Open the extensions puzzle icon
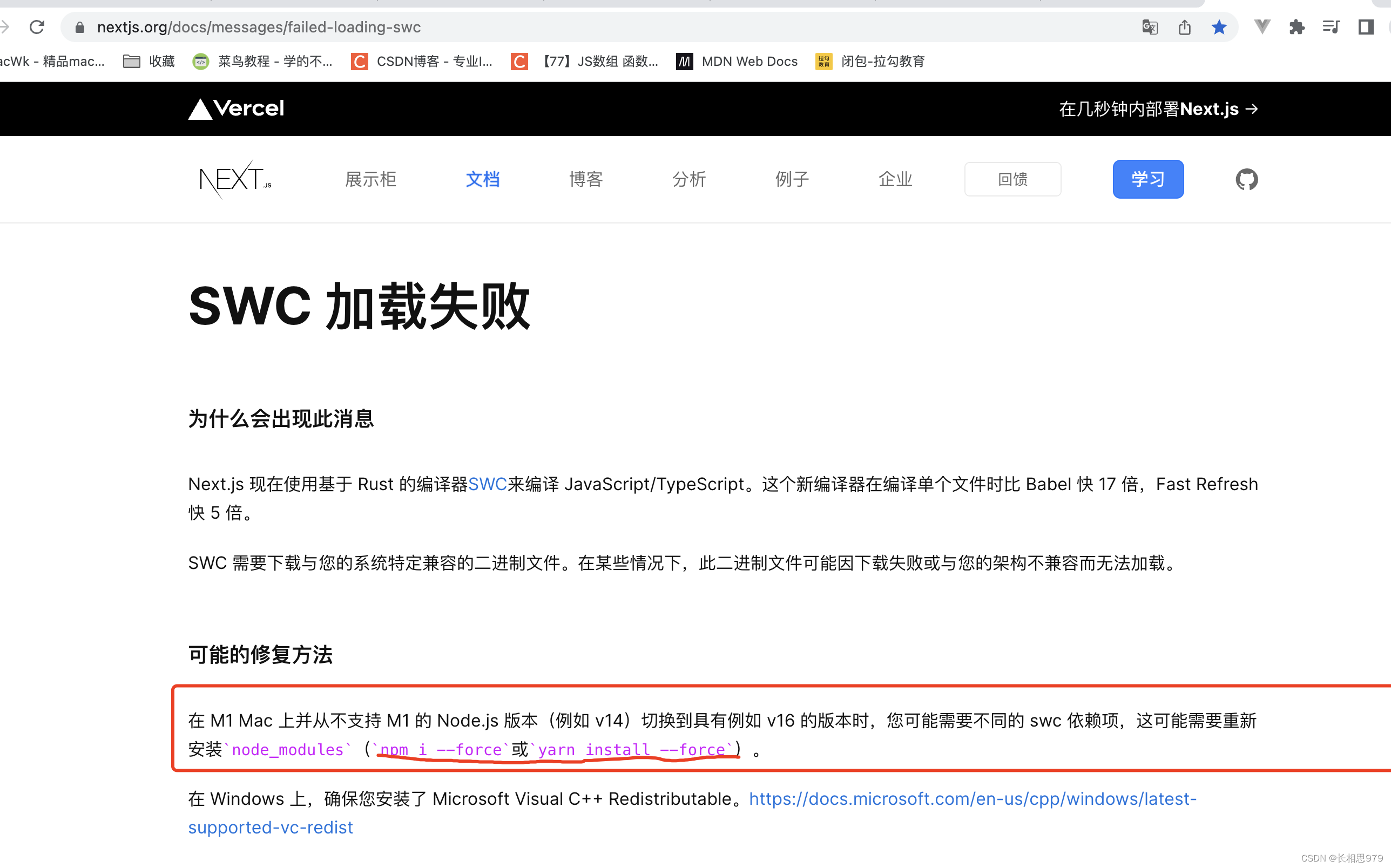 [1297, 27]
